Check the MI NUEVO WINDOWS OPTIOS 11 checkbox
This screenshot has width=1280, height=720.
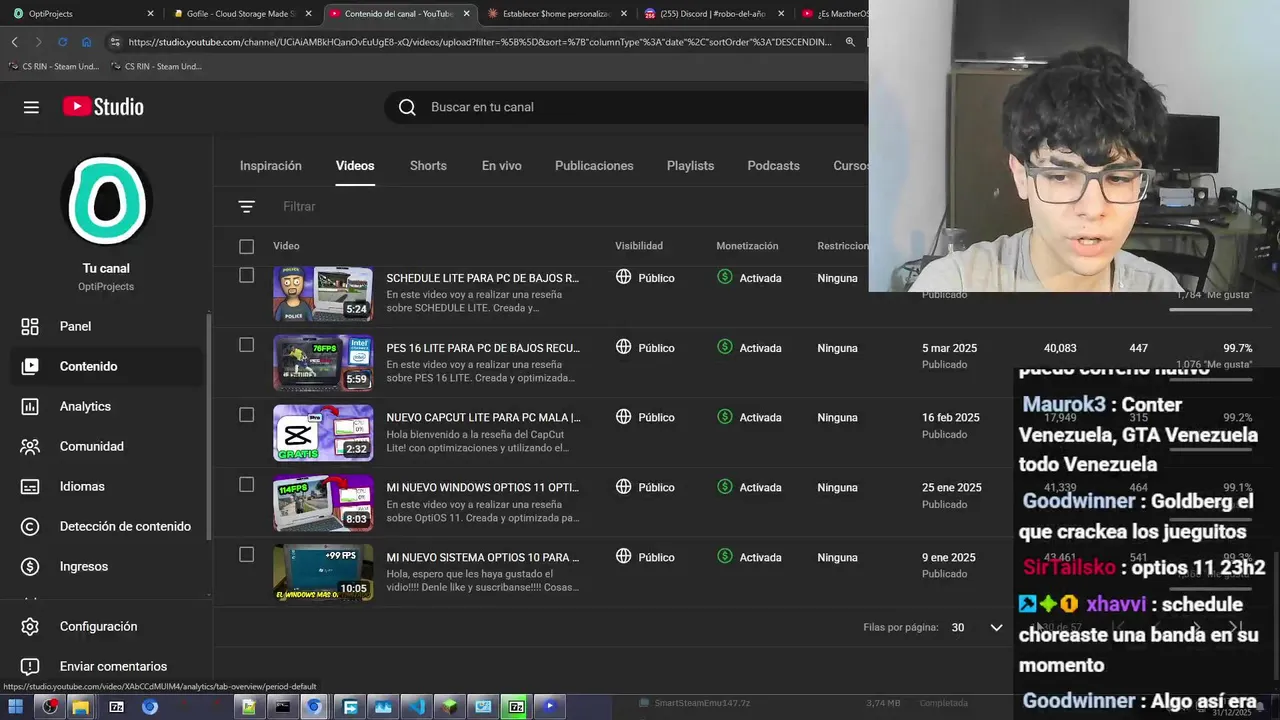[247, 485]
